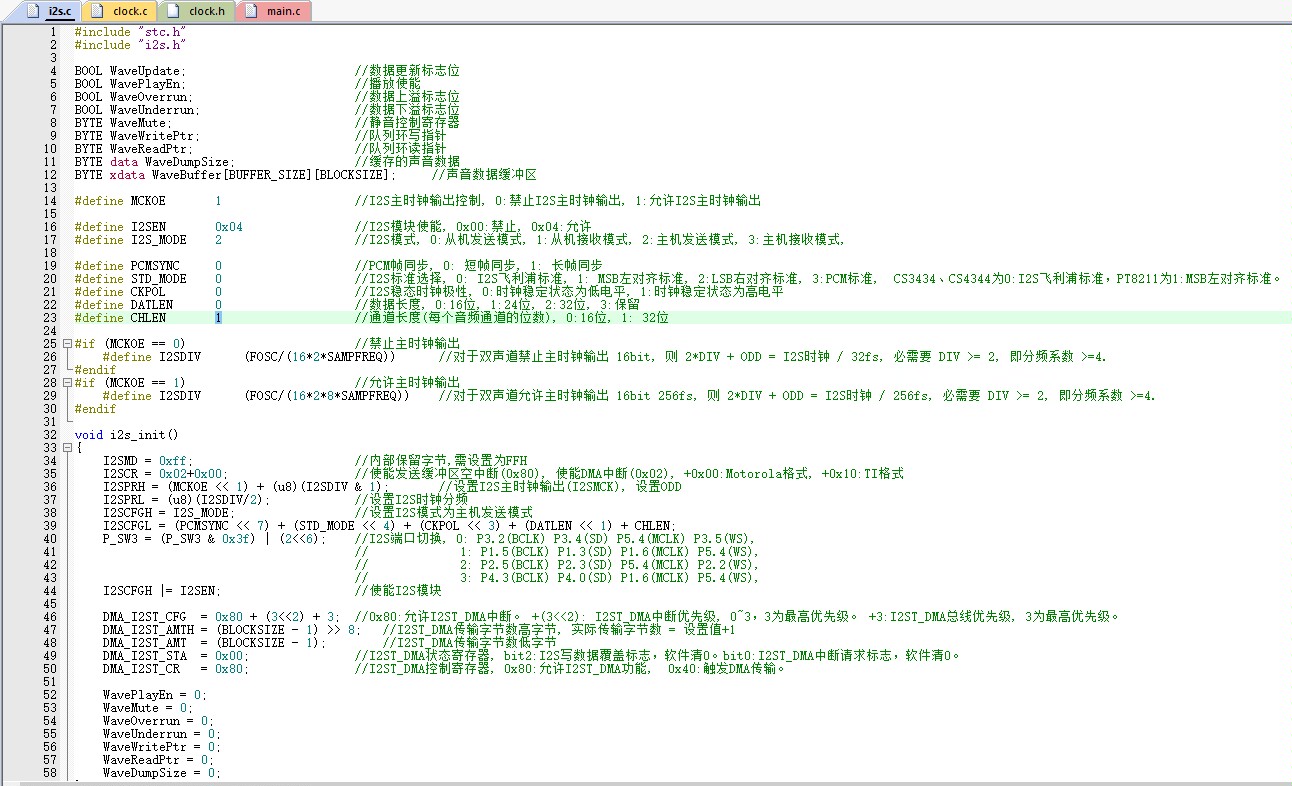
Task: Click WaveDumpSize = 0; on line 58
Action: pyautogui.click(x=162, y=772)
